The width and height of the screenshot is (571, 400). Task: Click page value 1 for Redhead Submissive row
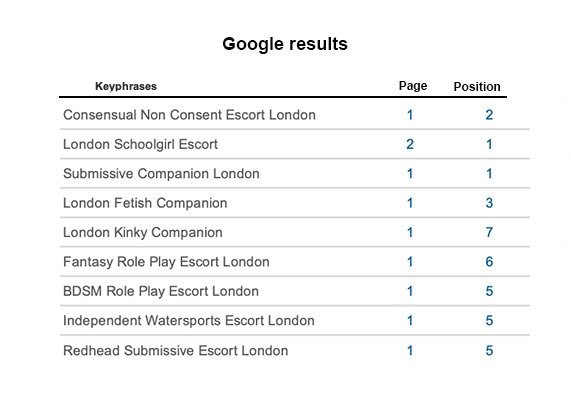click(x=410, y=350)
